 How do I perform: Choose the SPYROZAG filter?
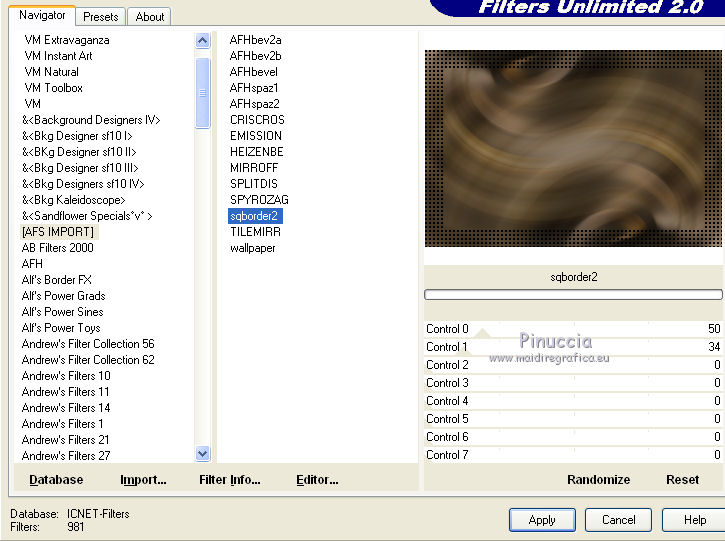[259, 200]
